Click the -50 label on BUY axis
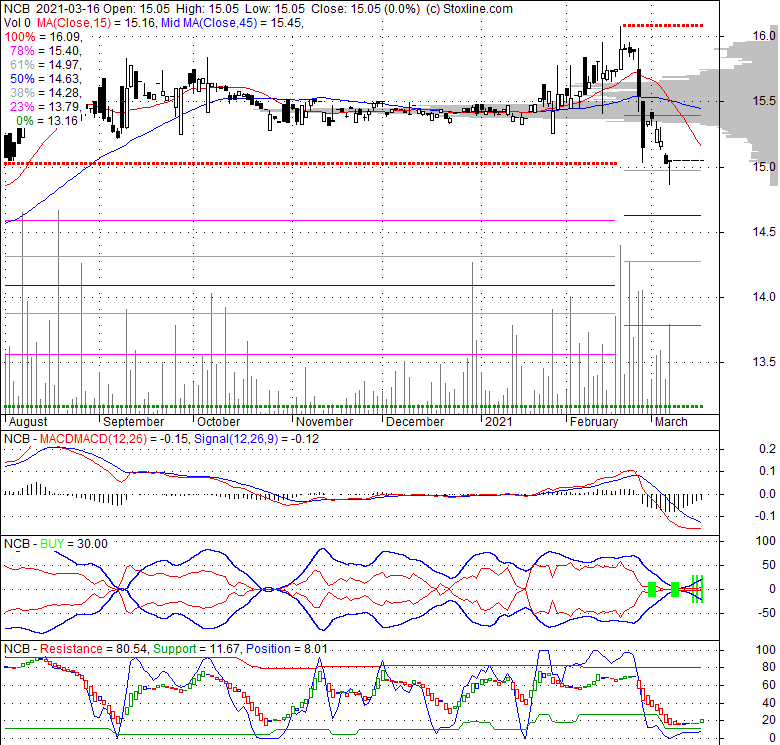This screenshot has height=745, width=780. pos(765,613)
